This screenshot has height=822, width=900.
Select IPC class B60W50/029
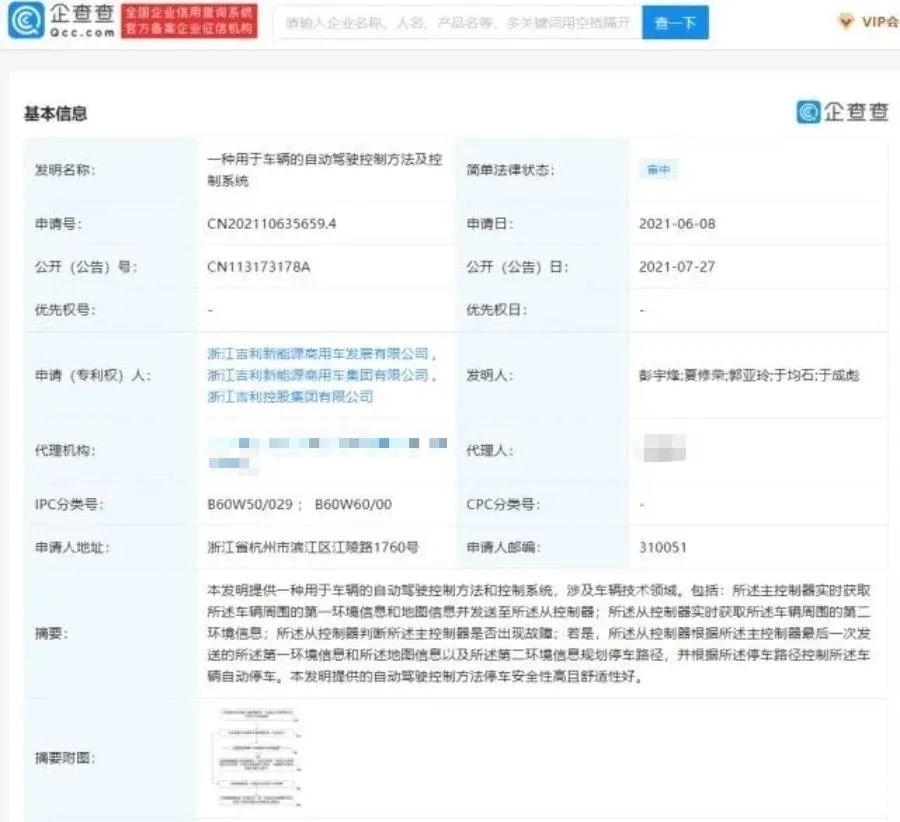coord(250,505)
